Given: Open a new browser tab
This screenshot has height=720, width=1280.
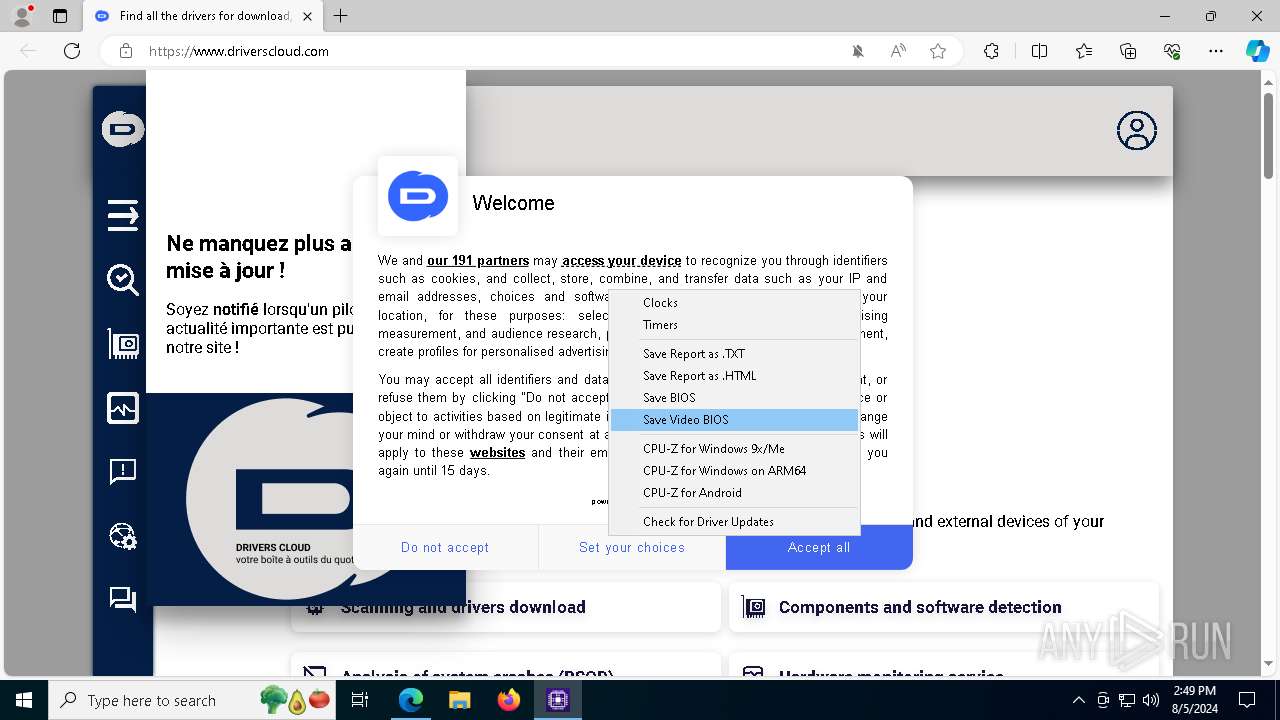Looking at the screenshot, I should pyautogui.click(x=341, y=16).
